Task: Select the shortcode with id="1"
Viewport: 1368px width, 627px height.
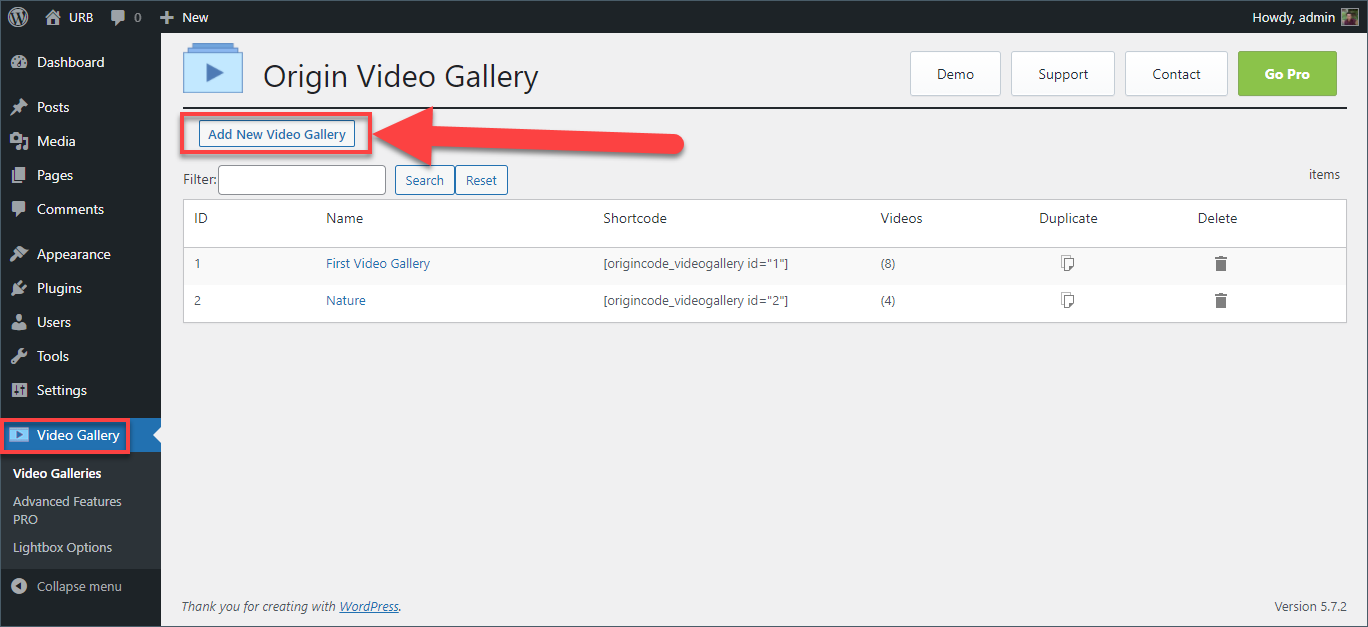Action: coord(696,264)
